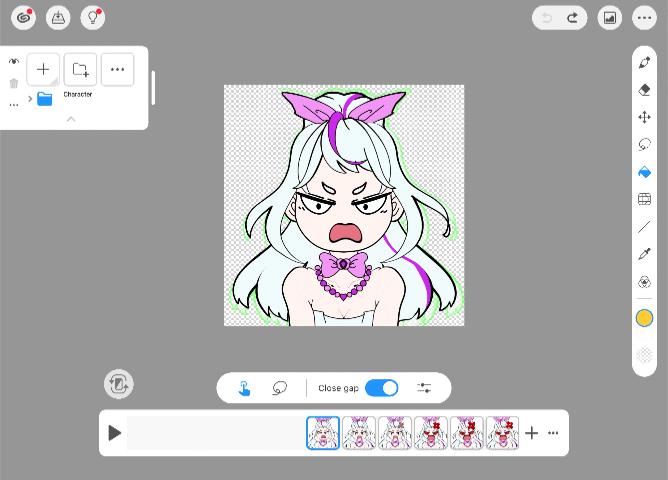Redo the last action
This screenshot has width=668, height=480.
click(x=573, y=18)
